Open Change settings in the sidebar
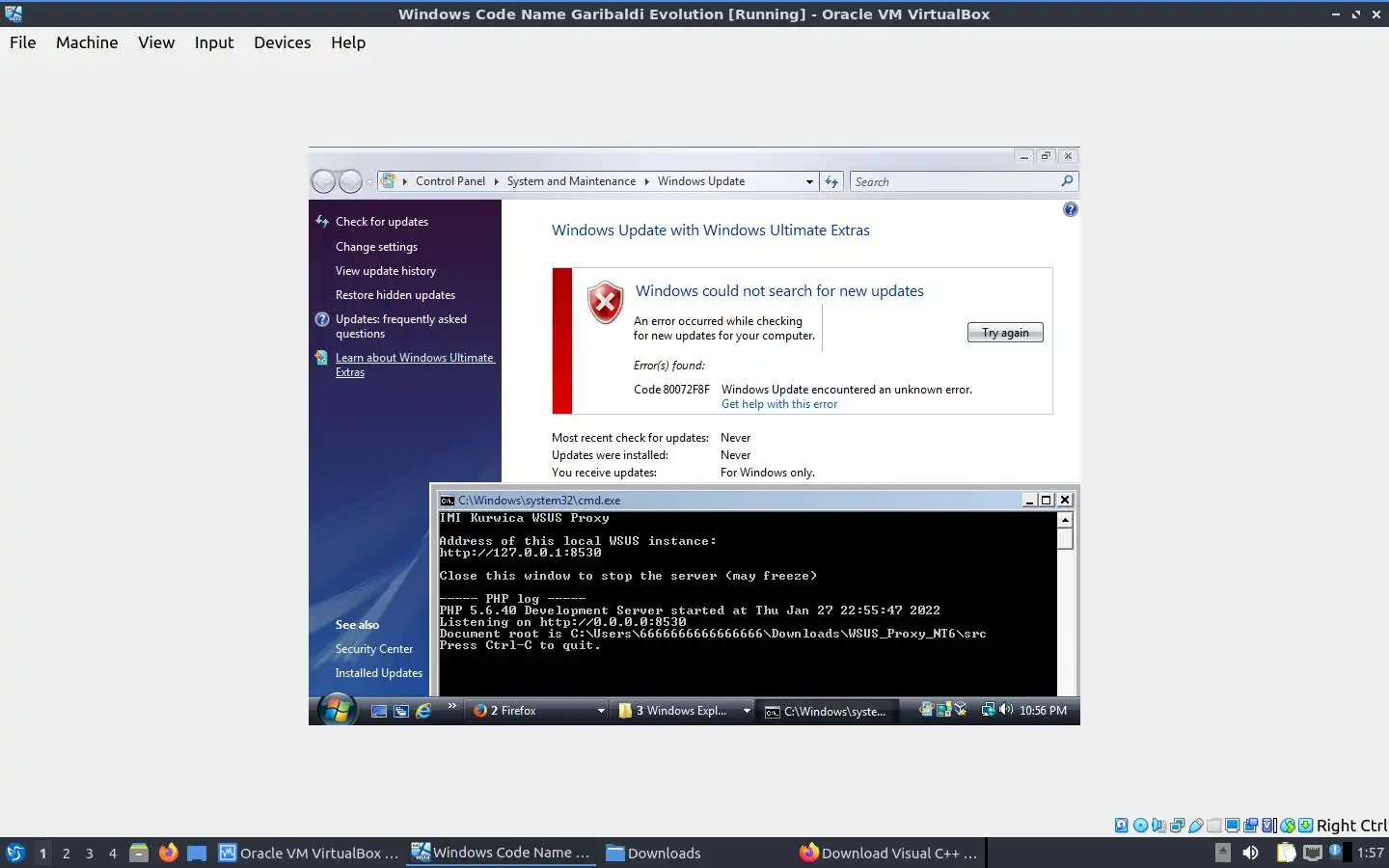The image size is (1389, 868). pos(376,247)
